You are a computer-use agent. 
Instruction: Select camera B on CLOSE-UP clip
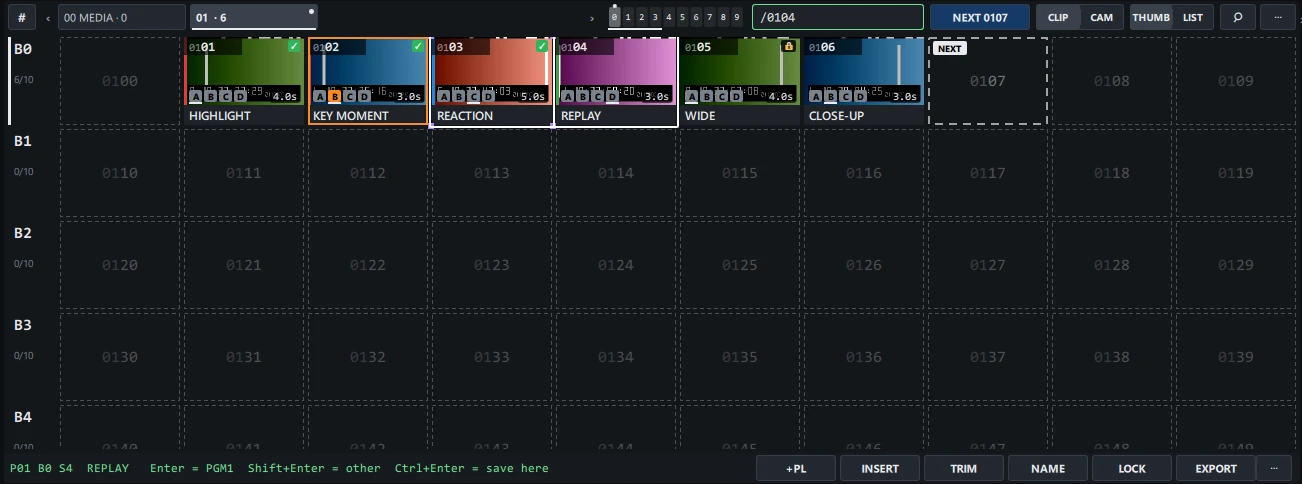coord(830,97)
